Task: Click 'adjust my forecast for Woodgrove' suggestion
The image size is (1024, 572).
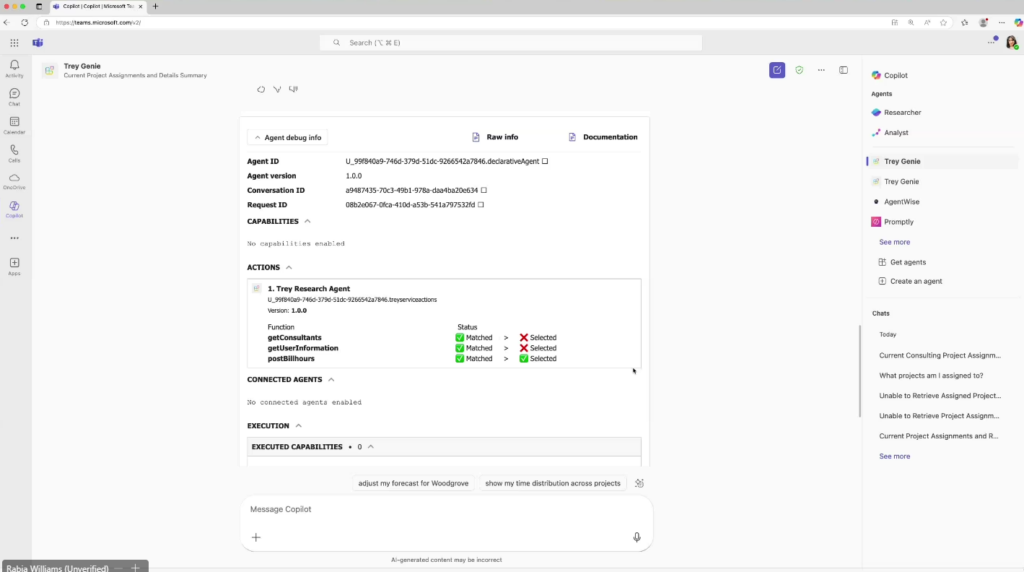Action: (413, 483)
